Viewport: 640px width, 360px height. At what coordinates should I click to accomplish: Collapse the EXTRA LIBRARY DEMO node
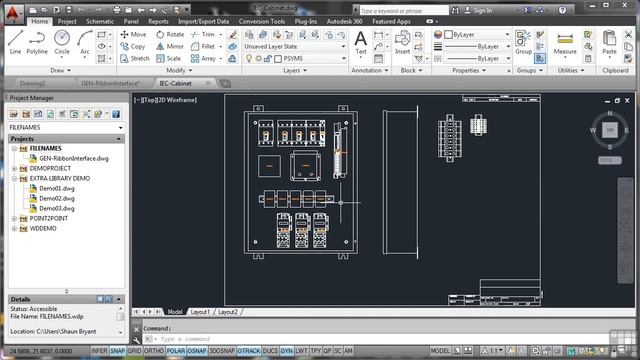click(14, 178)
